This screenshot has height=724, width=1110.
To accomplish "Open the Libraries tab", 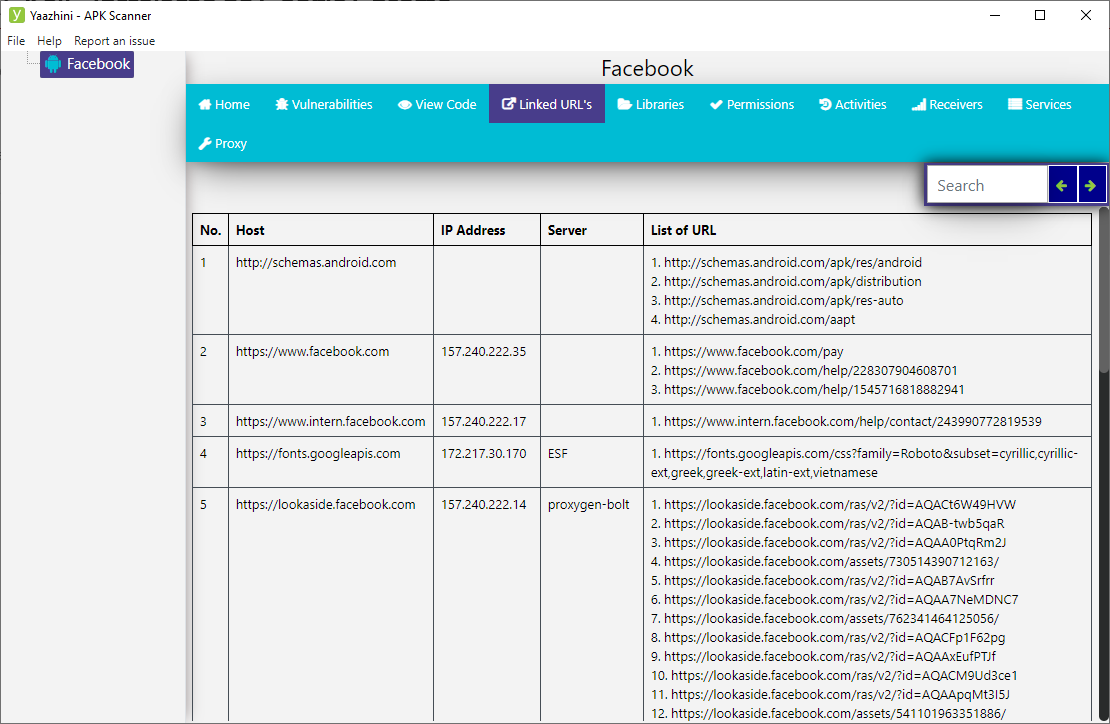I will click(651, 104).
